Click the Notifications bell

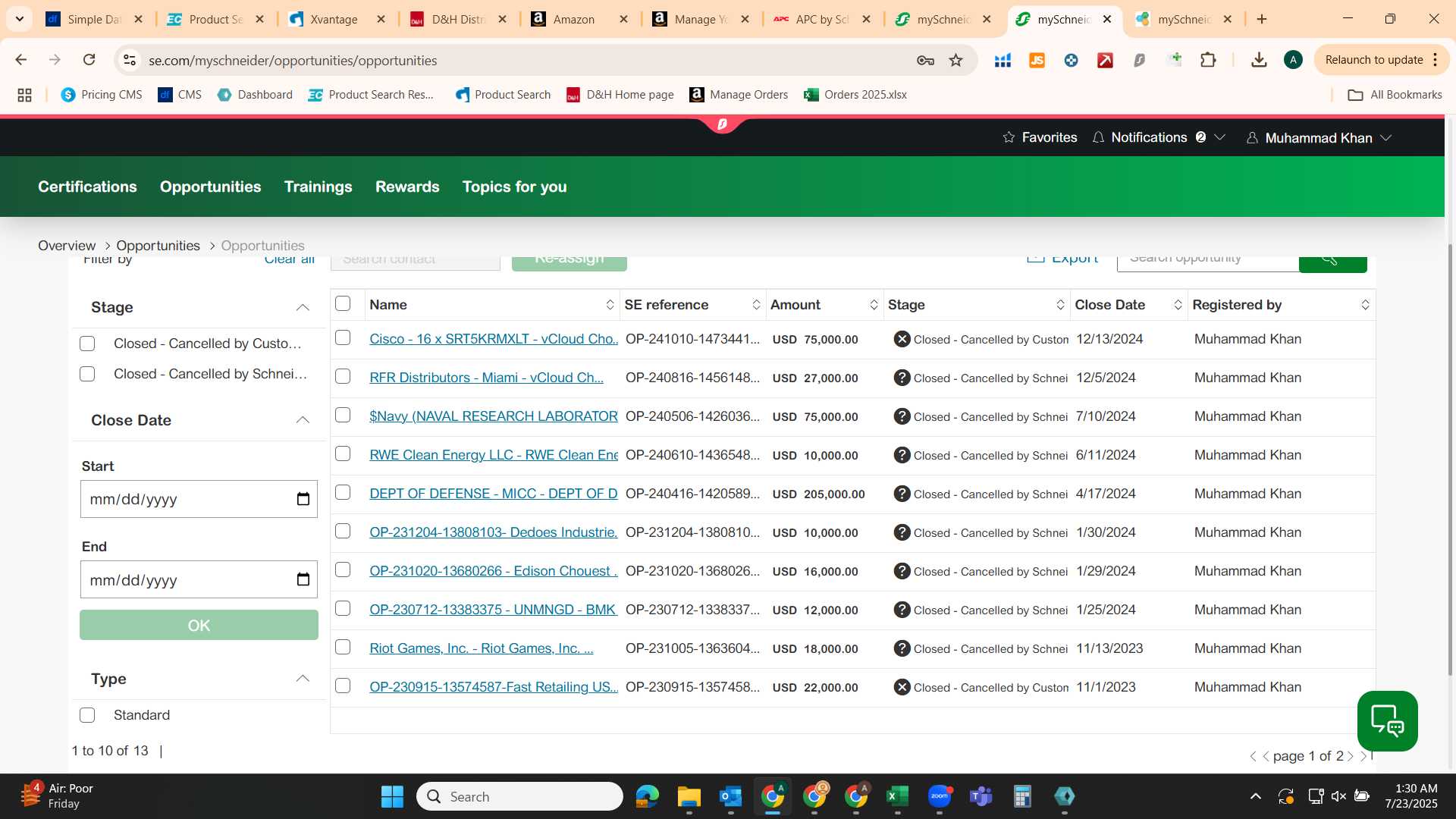click(x=1098, y=137)
